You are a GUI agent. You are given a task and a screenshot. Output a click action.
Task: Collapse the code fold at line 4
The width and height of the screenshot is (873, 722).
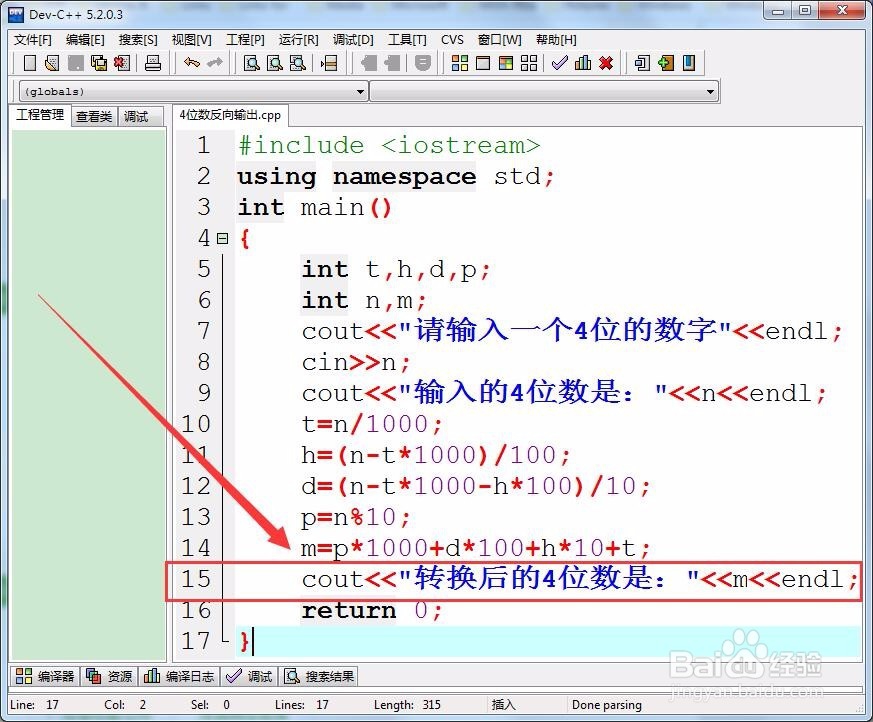click(223, 239)
